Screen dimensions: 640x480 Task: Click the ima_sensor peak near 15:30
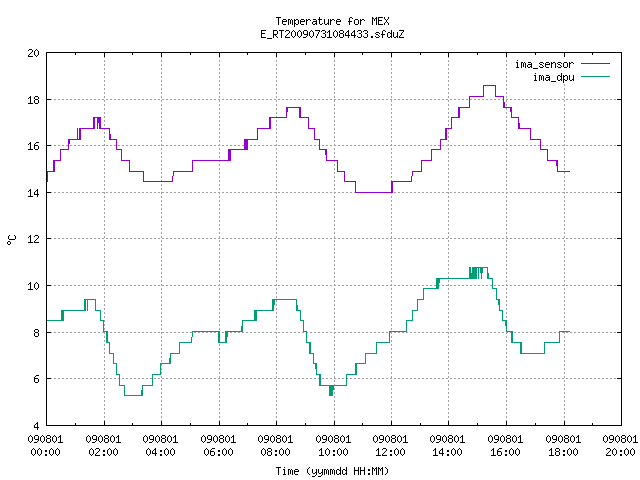tap(489, 86)
